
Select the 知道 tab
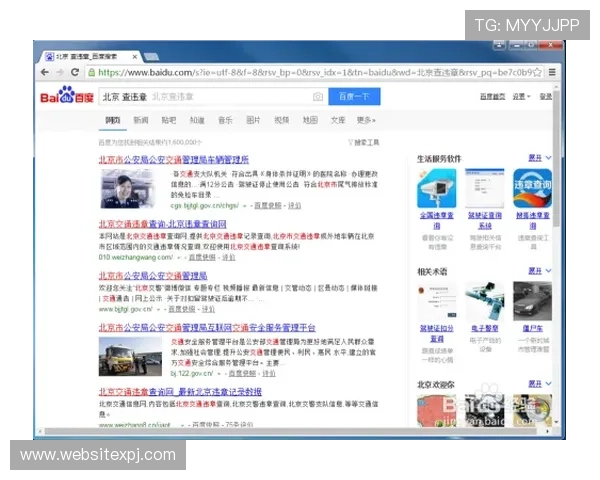(197, 120)
